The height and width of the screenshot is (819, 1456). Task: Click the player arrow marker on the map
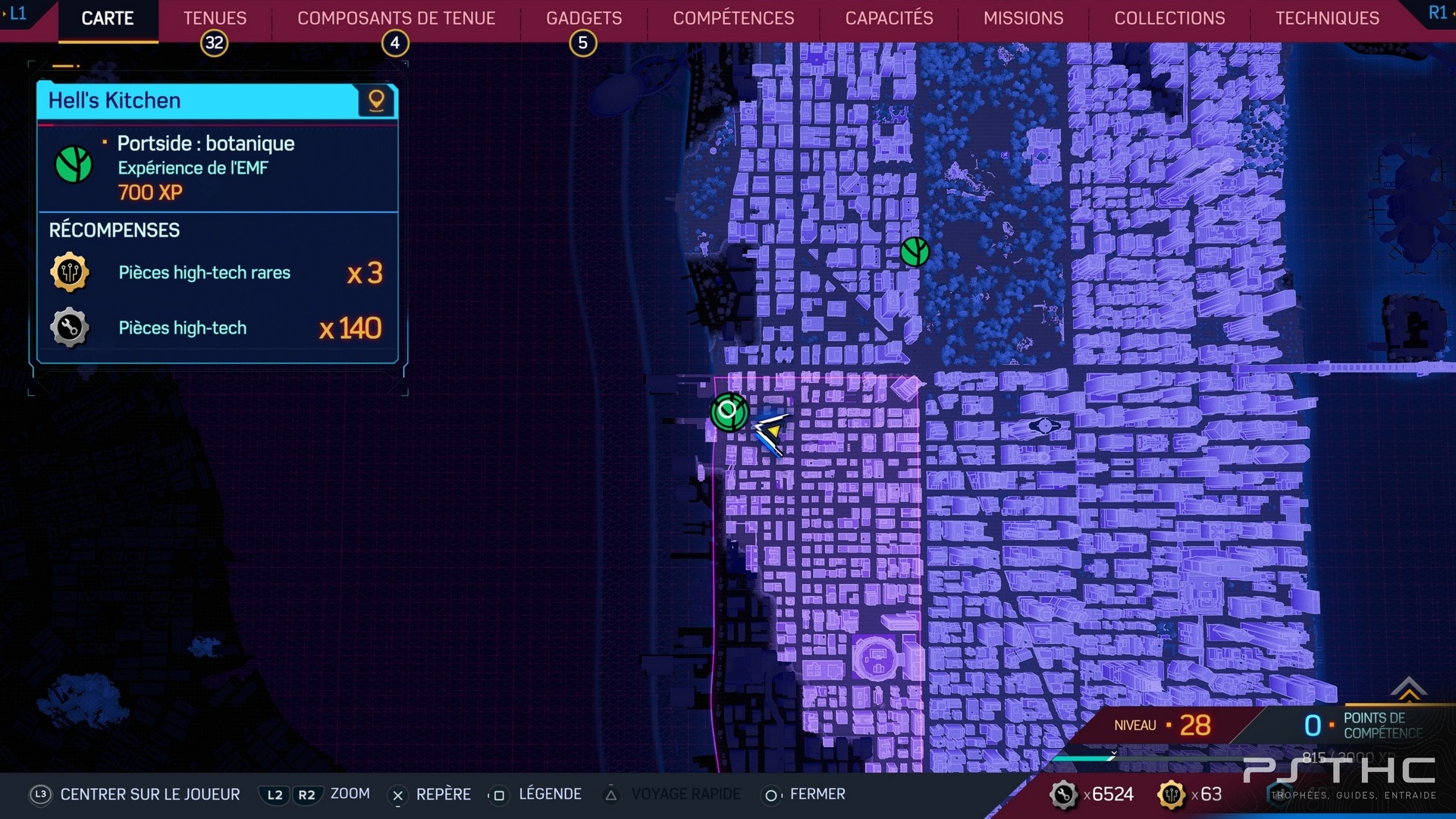click(773, 433)
